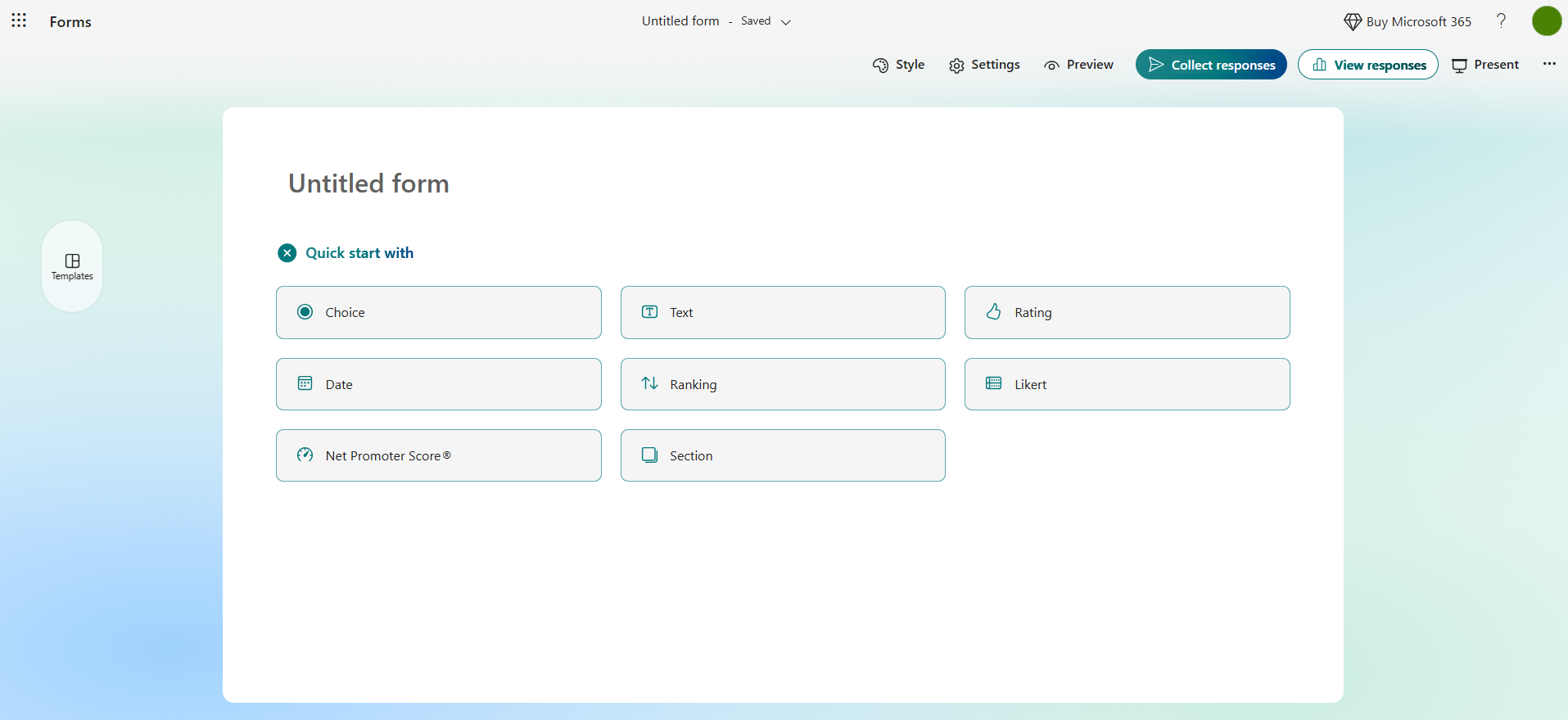Screen dimensions: 1568x720
Task: Open form Settings
Action: 984,65
